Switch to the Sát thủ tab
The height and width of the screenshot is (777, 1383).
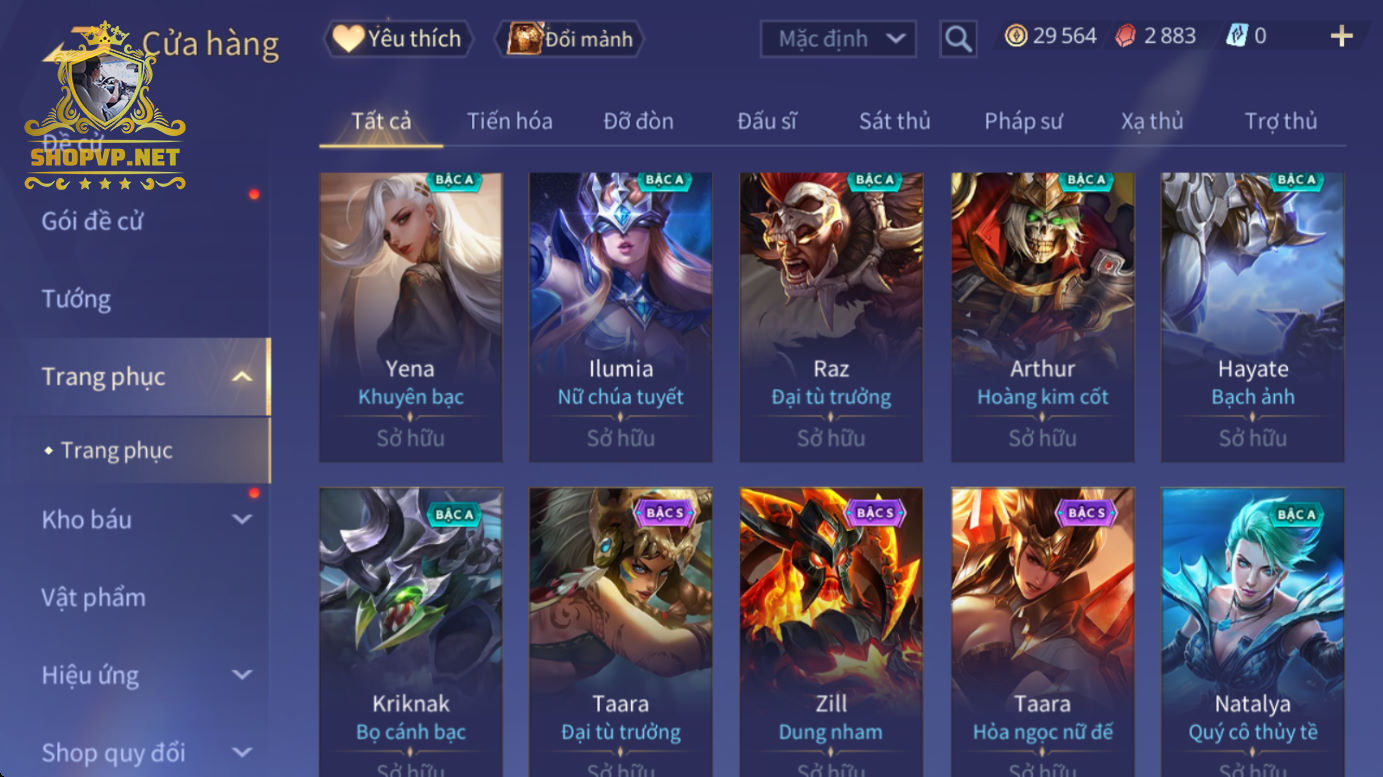click(x=894, y=121)
